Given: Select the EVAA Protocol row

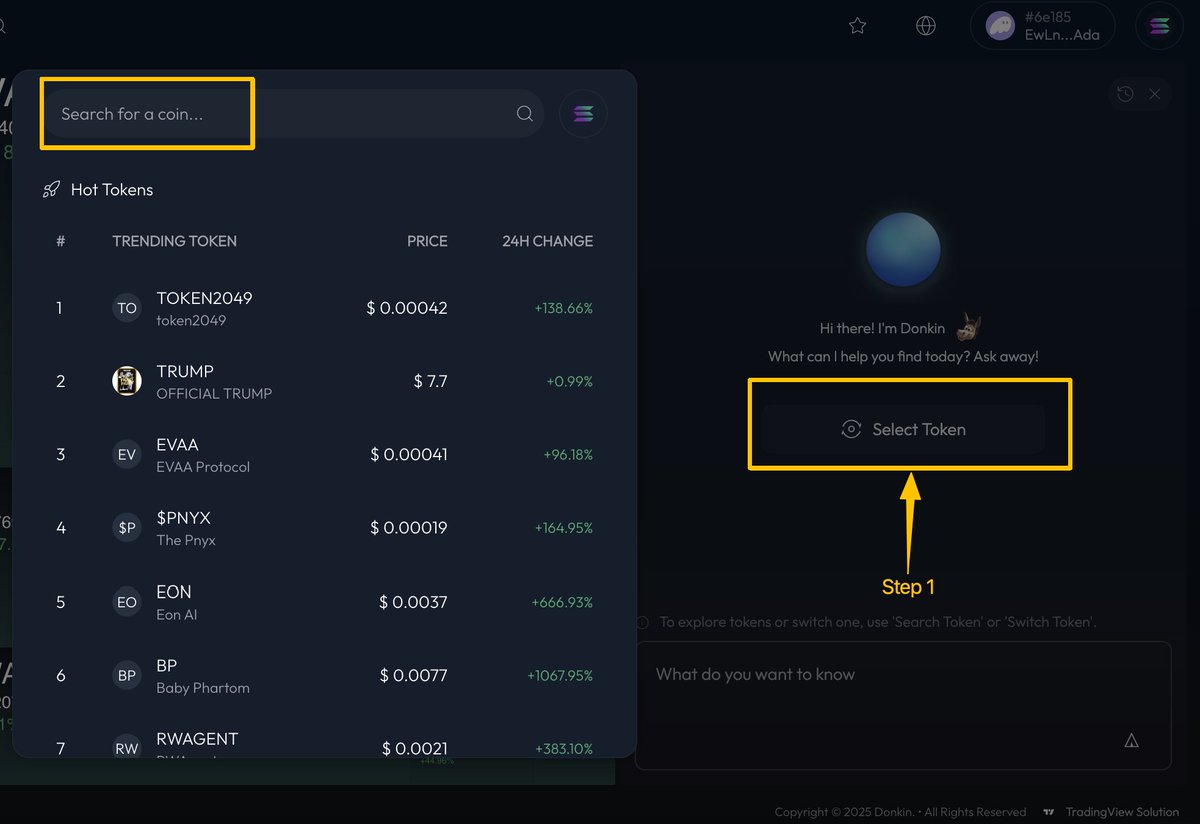Looking at the screenshot, I should 325,455.
